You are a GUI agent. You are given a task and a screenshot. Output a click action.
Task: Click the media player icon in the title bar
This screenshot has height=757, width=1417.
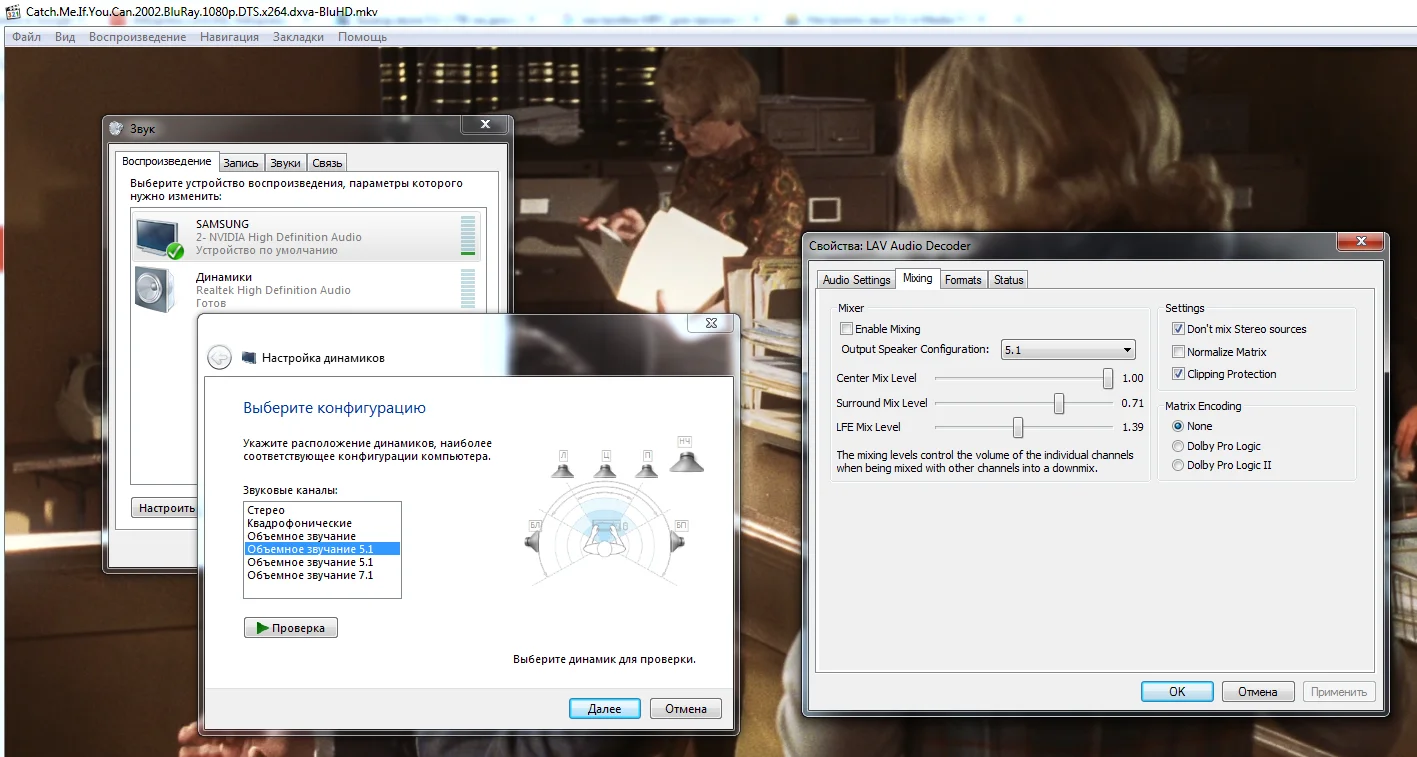coord(13,13)
